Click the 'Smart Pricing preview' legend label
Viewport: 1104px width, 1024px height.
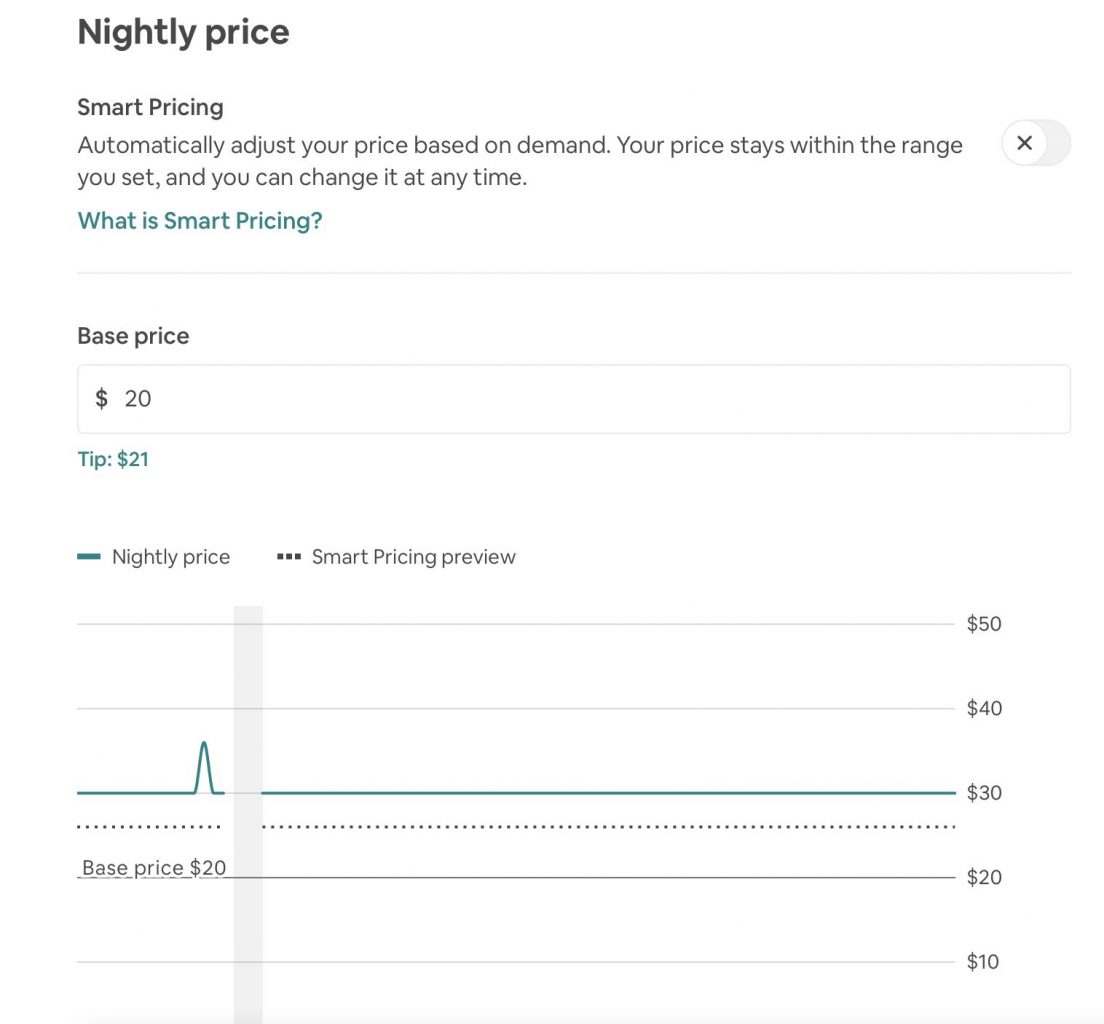click(413, 556)
